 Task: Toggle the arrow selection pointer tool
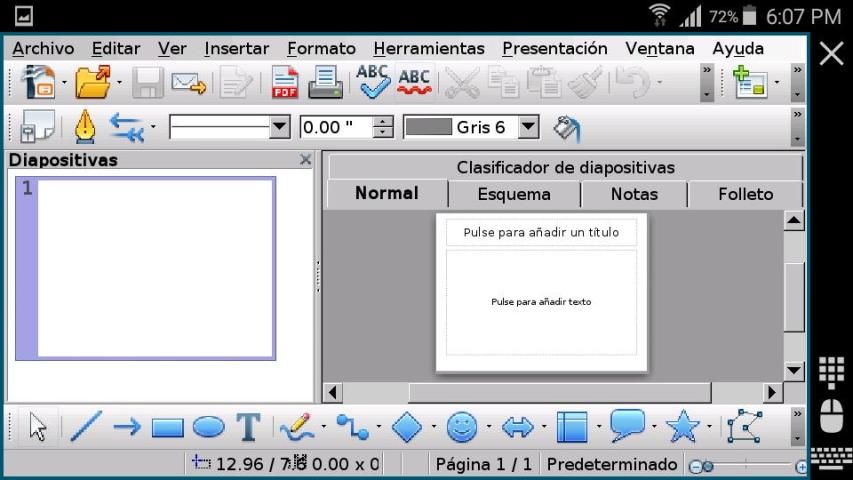point(38,427)
